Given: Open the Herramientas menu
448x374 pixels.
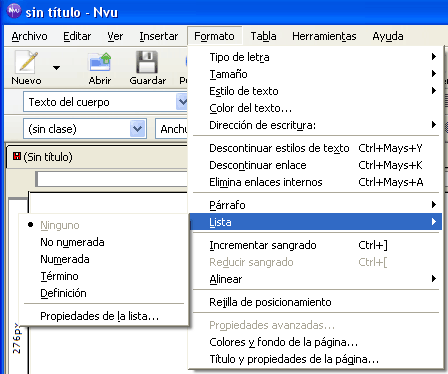Looking at the screenshot, I should [x=324, y=36].
